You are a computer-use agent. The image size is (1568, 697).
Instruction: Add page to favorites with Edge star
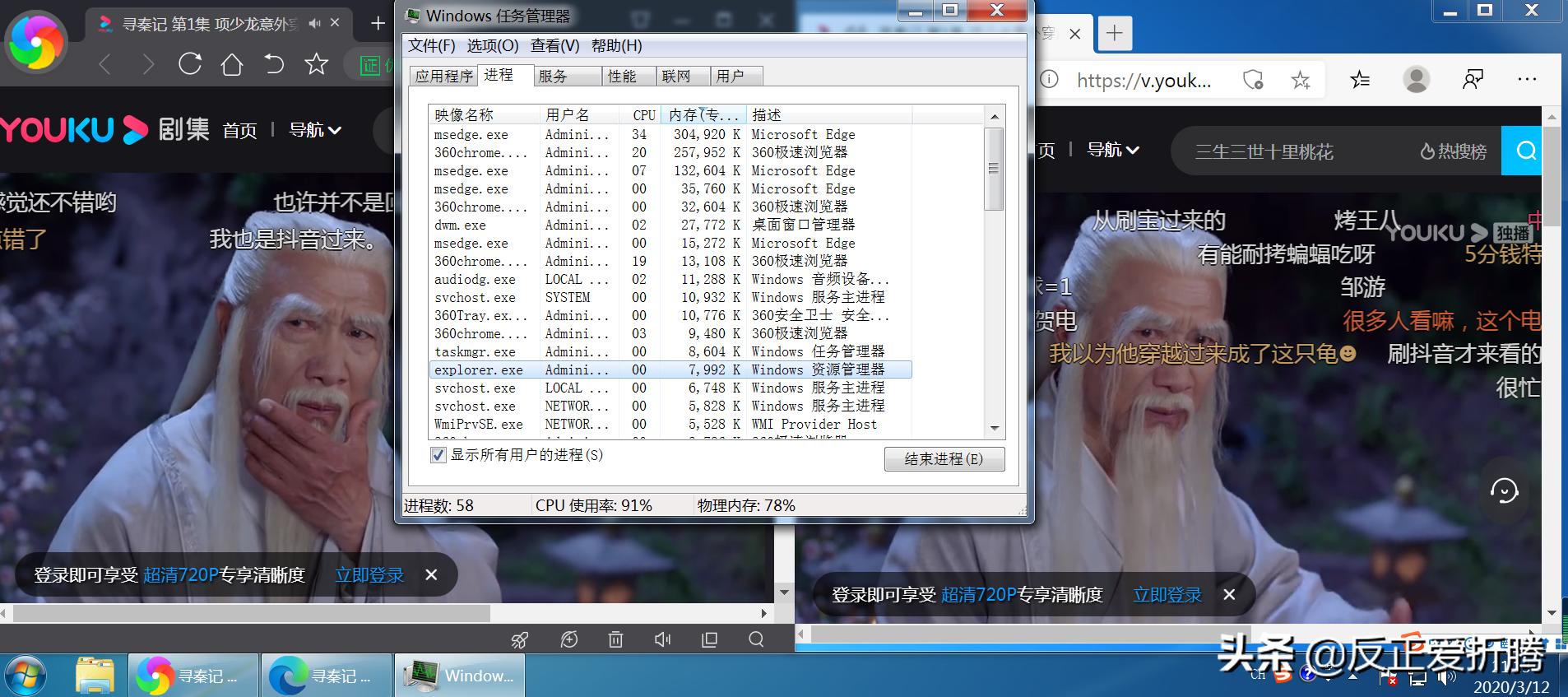(x=1301, y=80)
